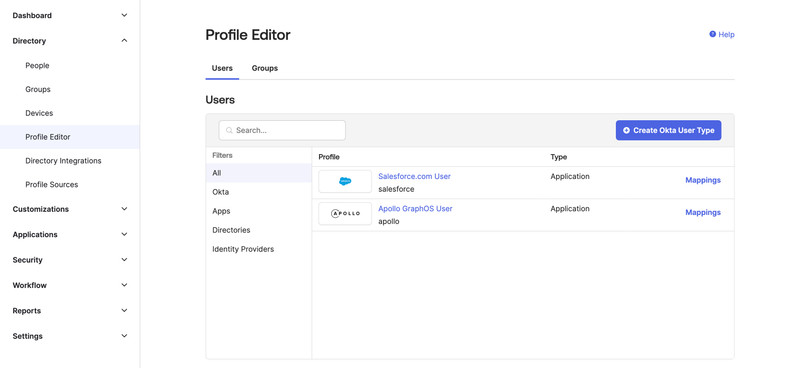This screenshot has width=800, height=368.
Task: Open Directory Integrations in the sidebar
Action: coord(63,161)
